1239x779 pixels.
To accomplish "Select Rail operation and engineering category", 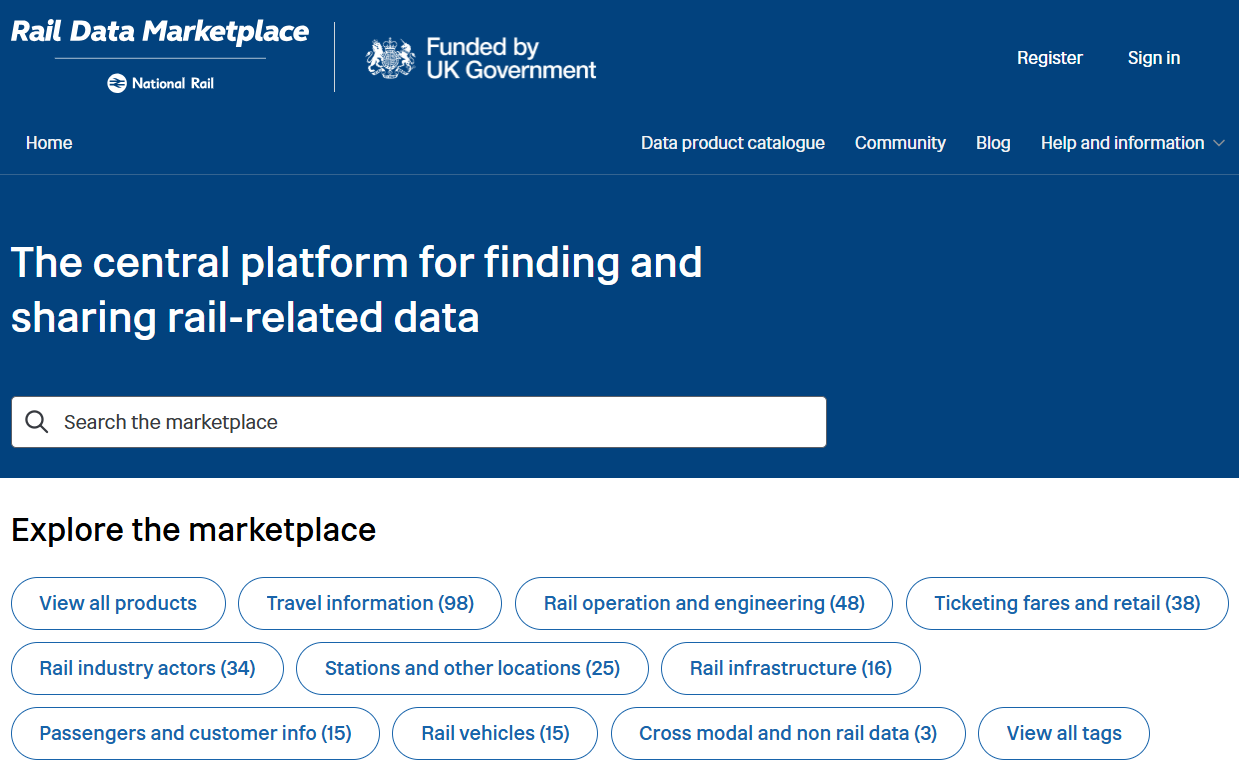I will tap(703, 603).
